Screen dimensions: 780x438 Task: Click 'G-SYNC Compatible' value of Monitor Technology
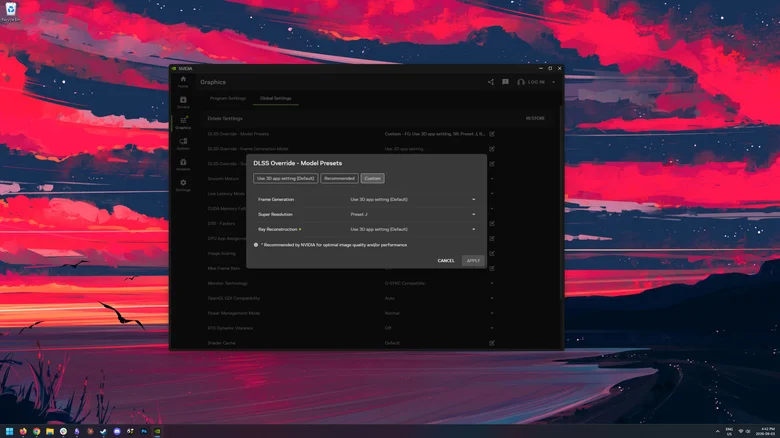pyautogui.click(x=404, y=283)
